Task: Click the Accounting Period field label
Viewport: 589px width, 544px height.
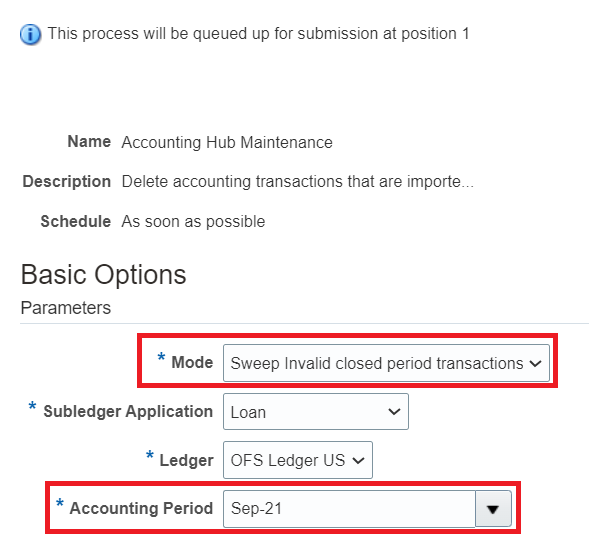Action: (141, 508)
